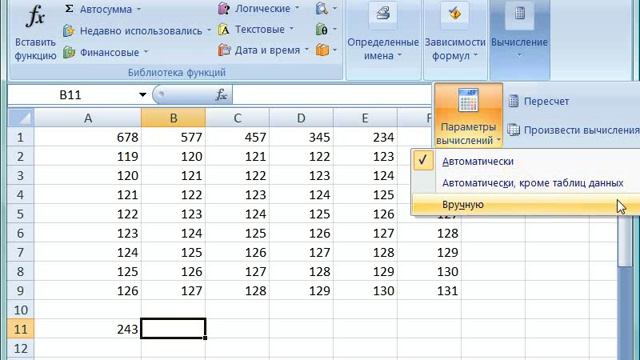This screenshot has height=360, width=640.
Task: Open the Текстовые dropdown arrow
Action: pos(291,29)
